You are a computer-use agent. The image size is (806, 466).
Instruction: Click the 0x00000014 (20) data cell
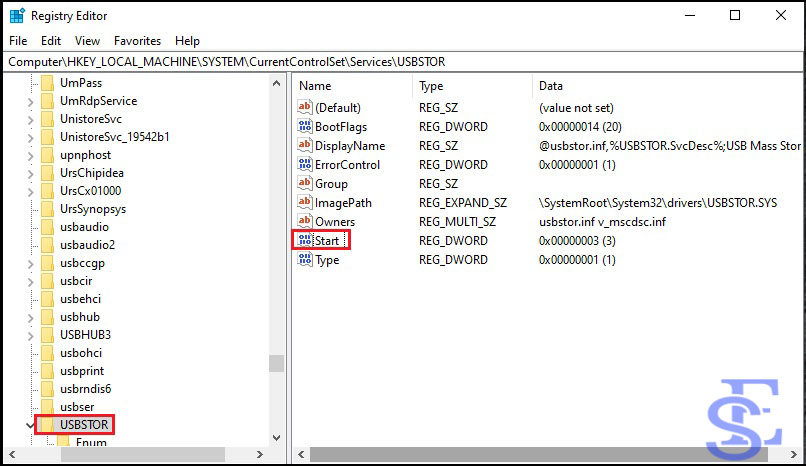point(580,126)
